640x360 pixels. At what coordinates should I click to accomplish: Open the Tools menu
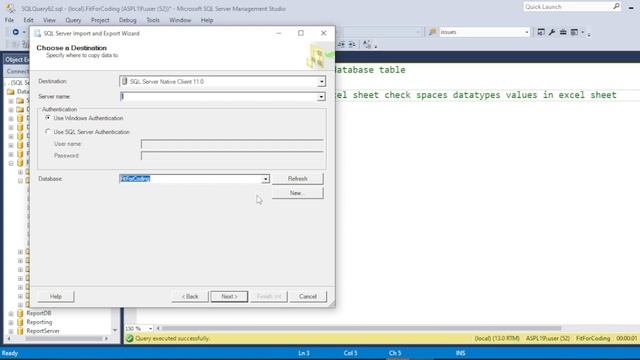tap(153, 20)
